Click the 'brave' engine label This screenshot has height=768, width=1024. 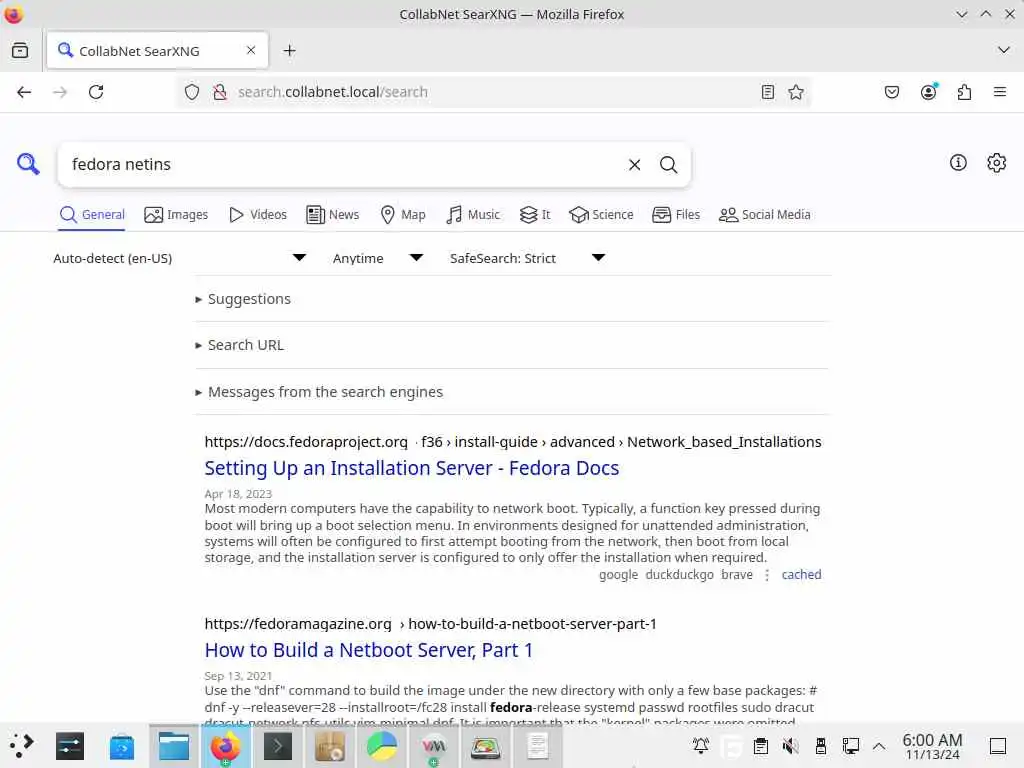(x=737, y=575)
